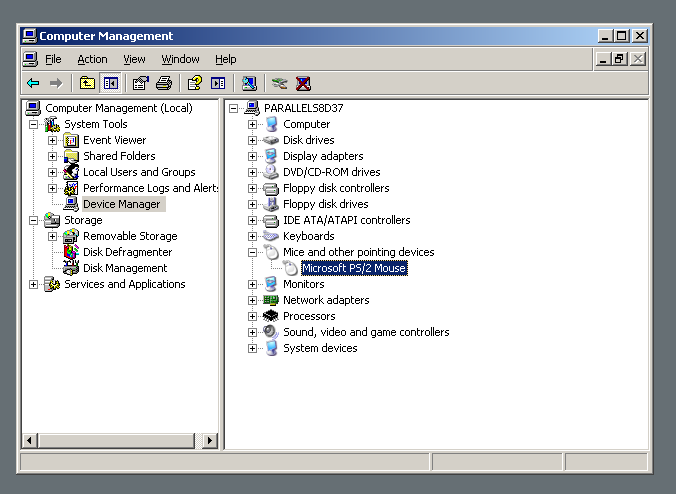
Task: Select the Sound, video and game controllers label
Action: coord(366,332)
